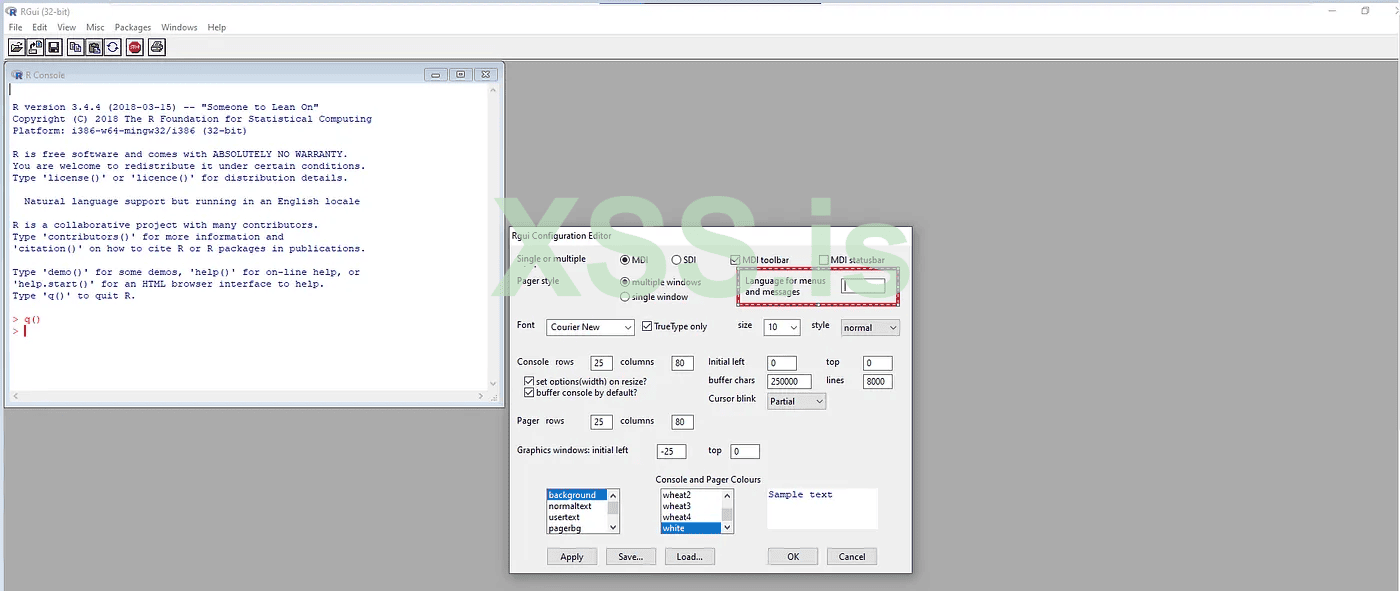Click the Copy toolbar icon
Viewport: 1400px width, 591px height.
tap(76, 47)
